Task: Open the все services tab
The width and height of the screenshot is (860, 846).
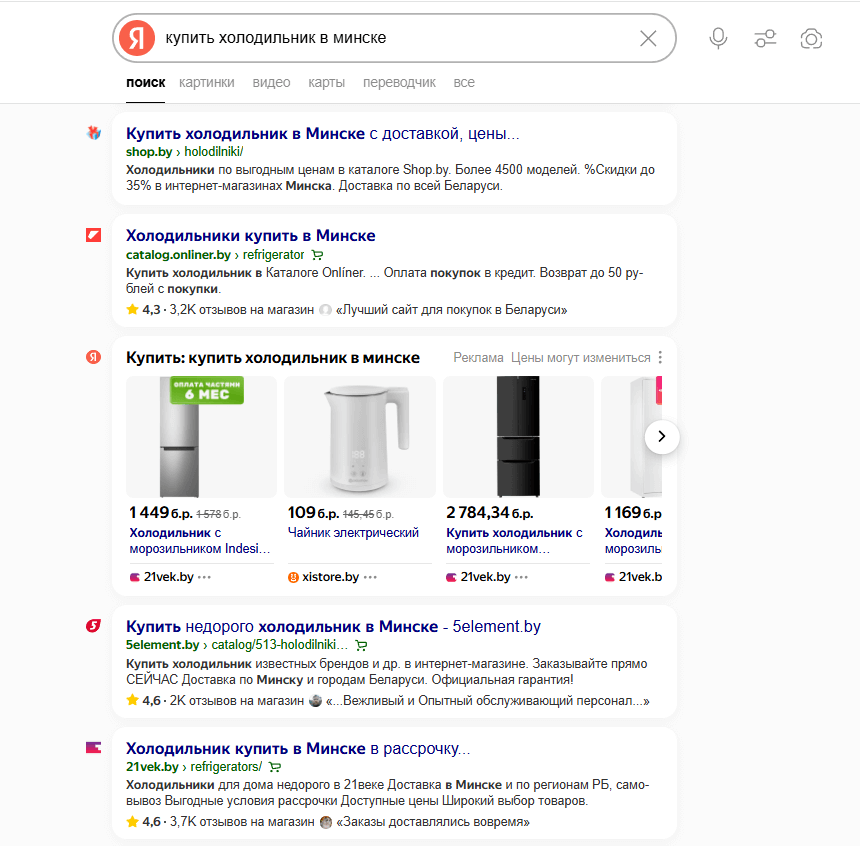Action: (464, 82)
